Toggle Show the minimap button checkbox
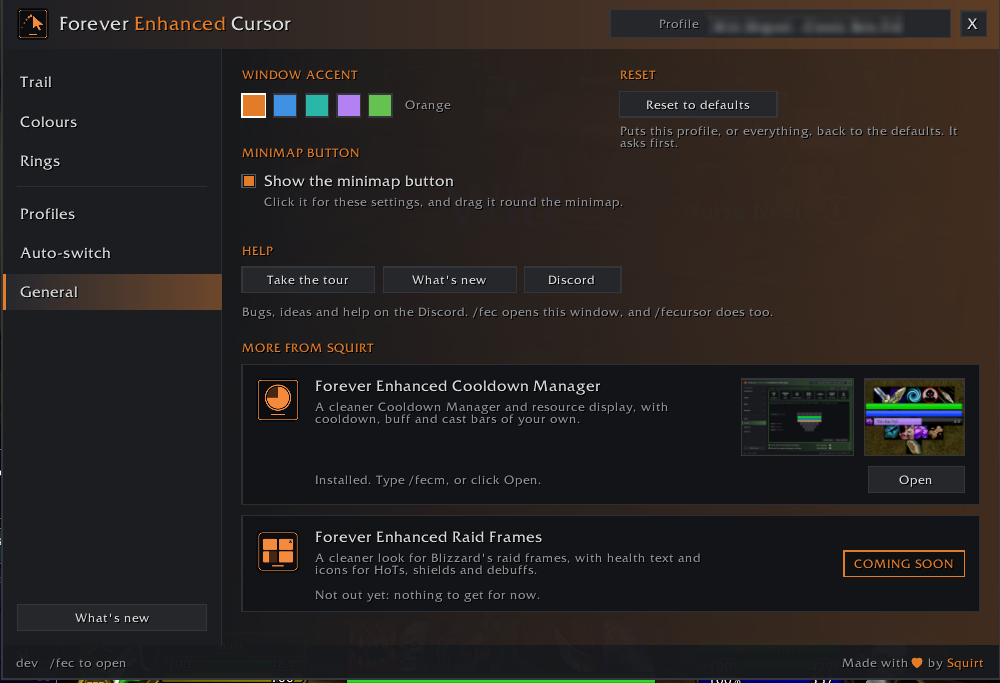Screen dimensions: 1000x683 [249, 181]
